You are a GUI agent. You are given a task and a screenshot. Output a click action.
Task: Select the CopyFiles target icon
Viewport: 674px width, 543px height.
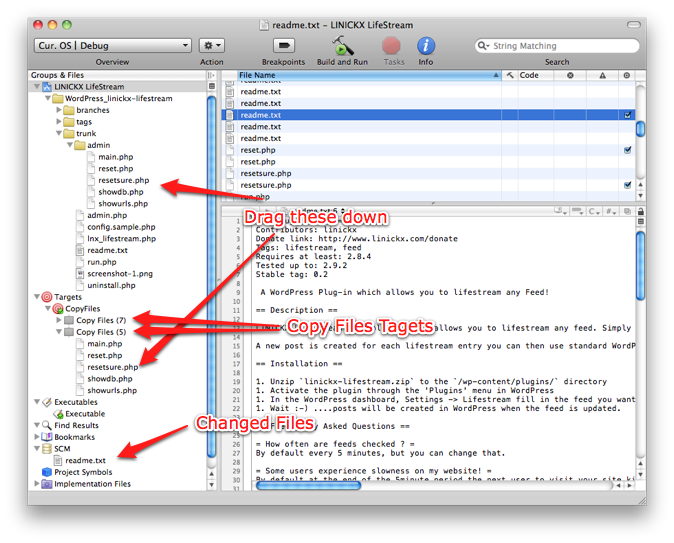(x=58, y=309)
